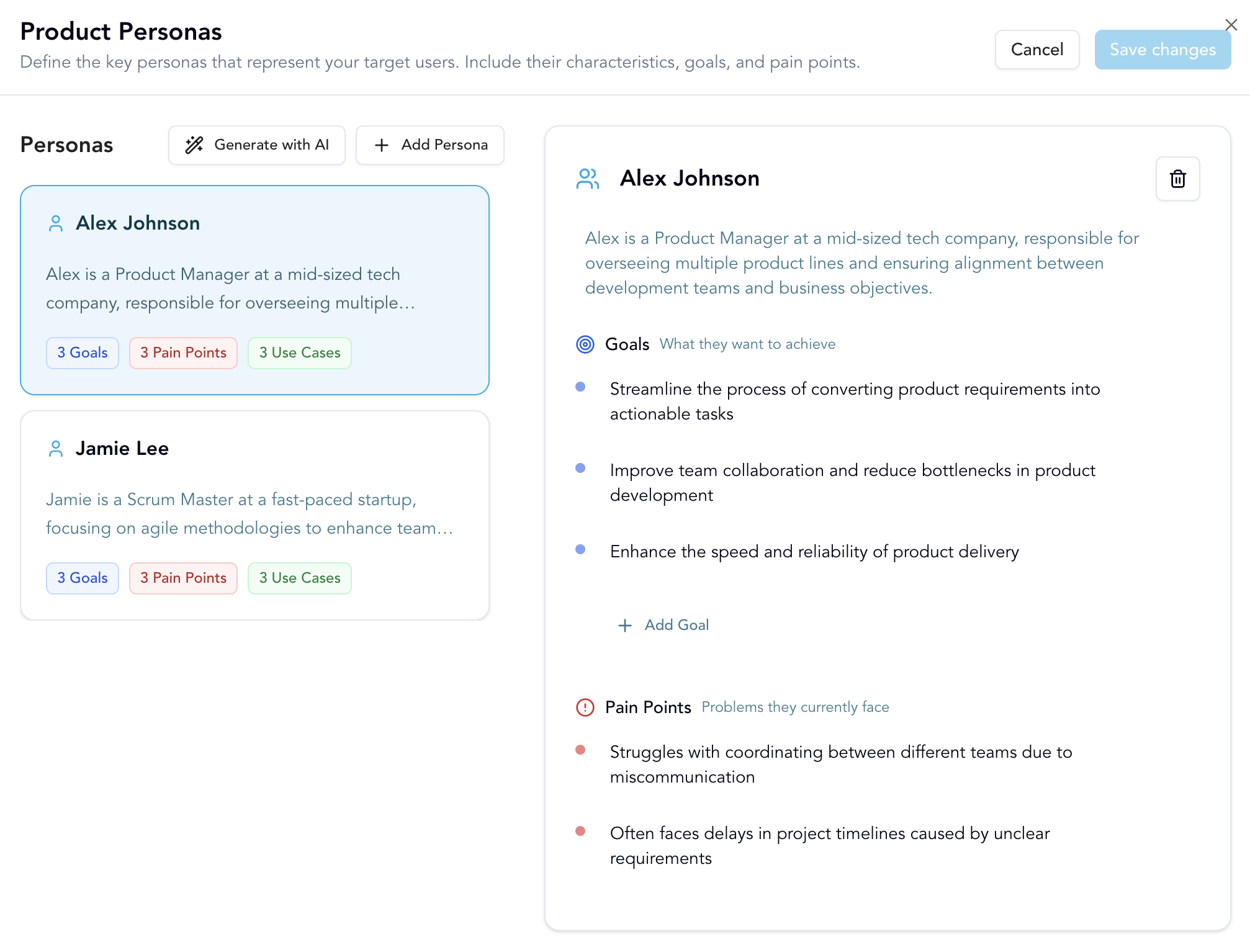
Task: Click the 3 Use Cases badge on Alex Johnson's card
Action: pyautogui.click(x=299, y=353)
